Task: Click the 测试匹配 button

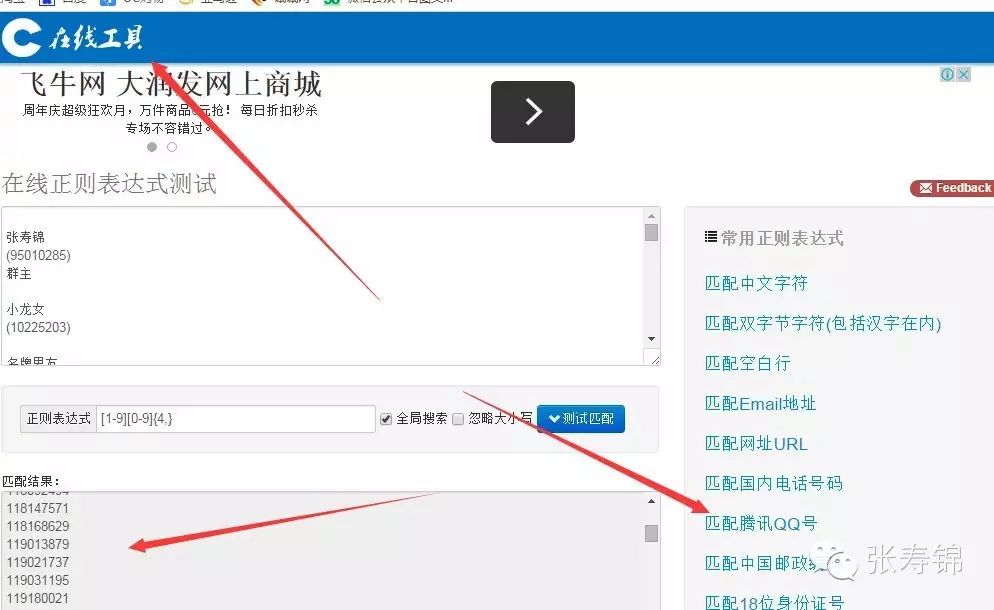Action: point(581,418)
